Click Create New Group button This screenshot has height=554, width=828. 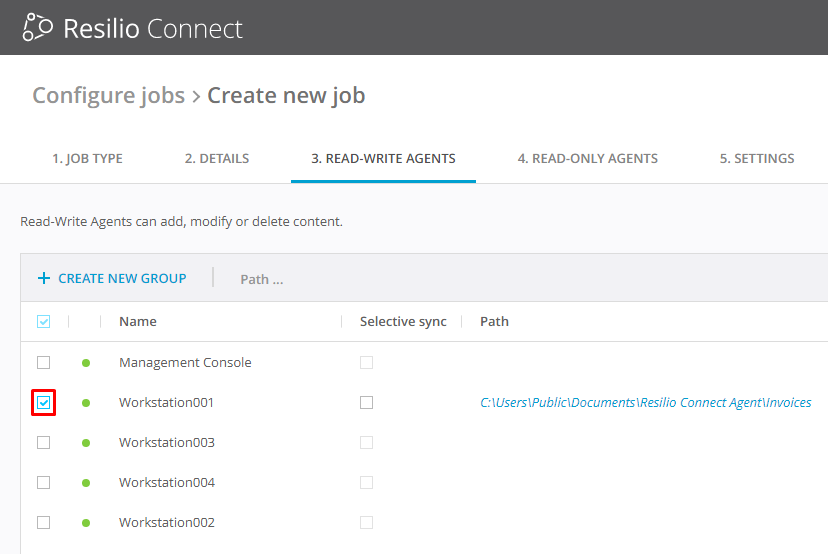[x=122, y=278]
